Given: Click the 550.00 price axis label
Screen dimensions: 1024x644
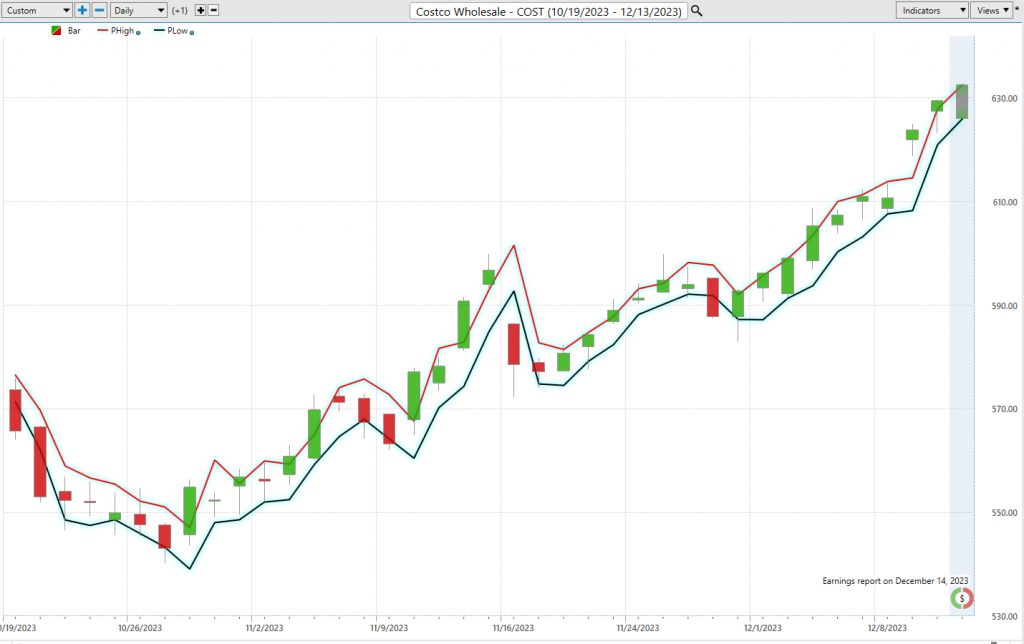Looking at the screenshot, I should (1004, 513).
